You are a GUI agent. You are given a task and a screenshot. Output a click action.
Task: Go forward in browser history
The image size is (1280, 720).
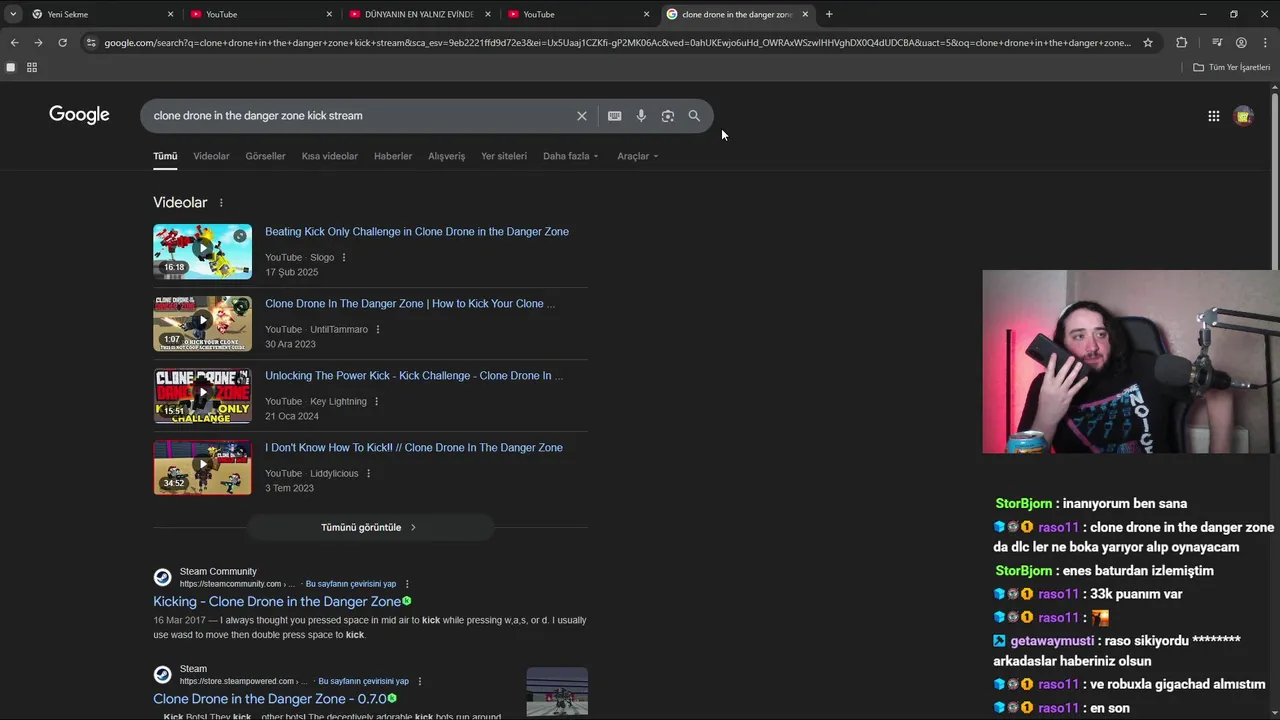38,43
